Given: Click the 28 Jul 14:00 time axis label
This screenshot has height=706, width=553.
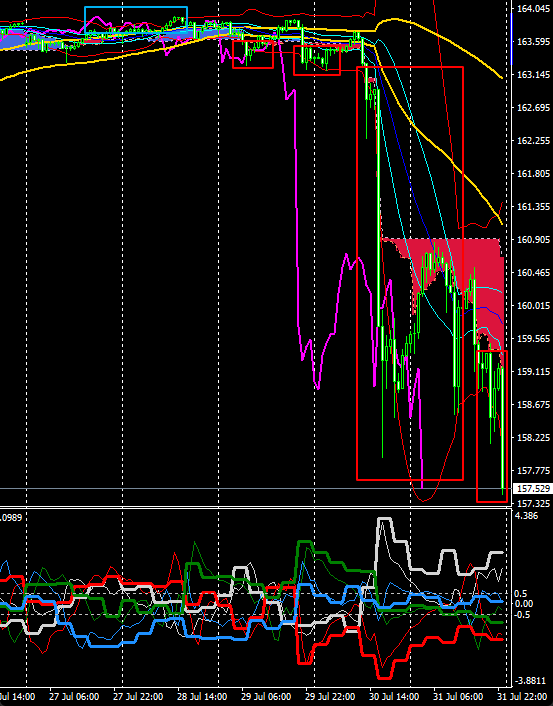Looking at the screenshot, I should [202, 697].
